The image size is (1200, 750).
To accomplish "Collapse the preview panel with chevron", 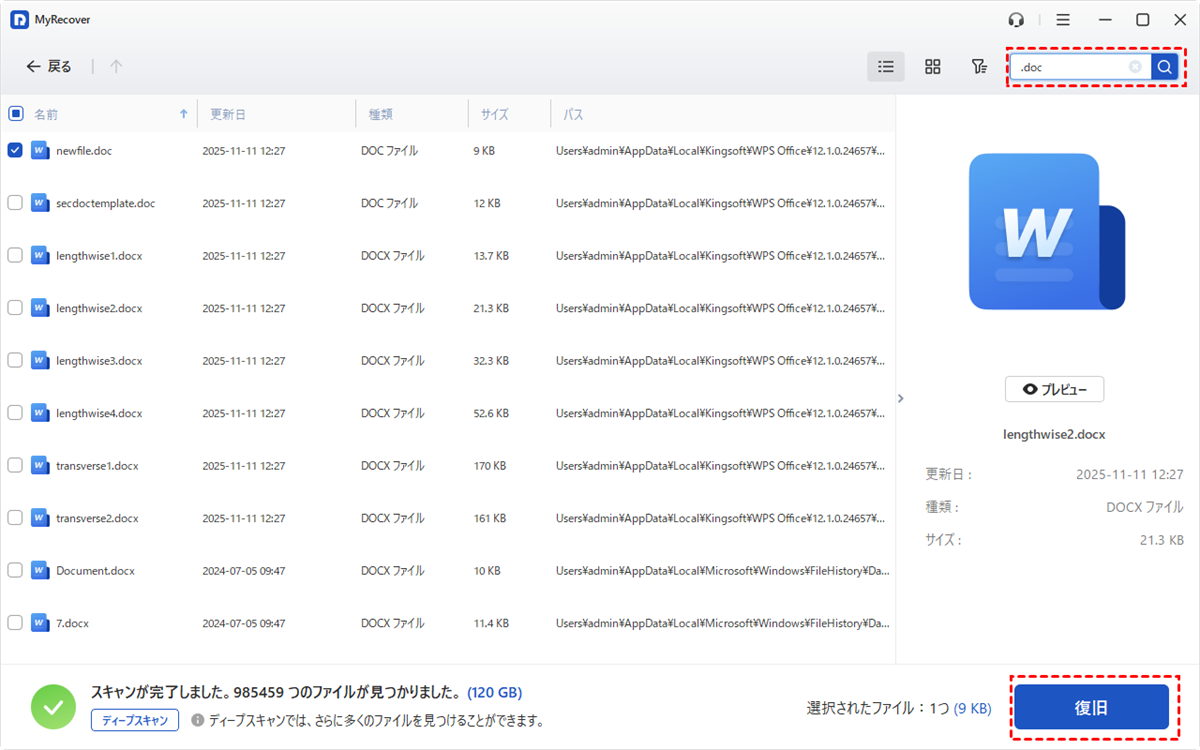I will coord(900,398).
